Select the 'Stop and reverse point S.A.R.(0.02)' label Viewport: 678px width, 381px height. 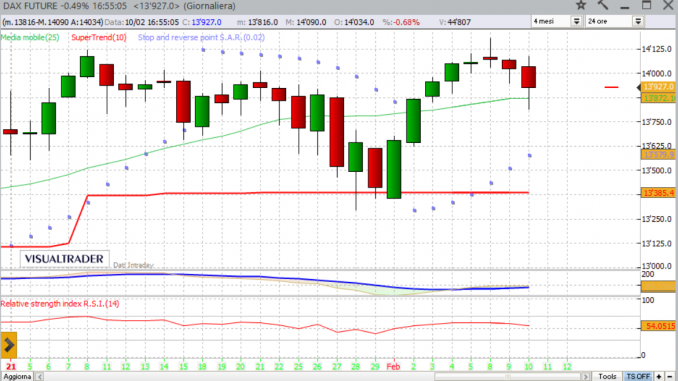point(201,38)
